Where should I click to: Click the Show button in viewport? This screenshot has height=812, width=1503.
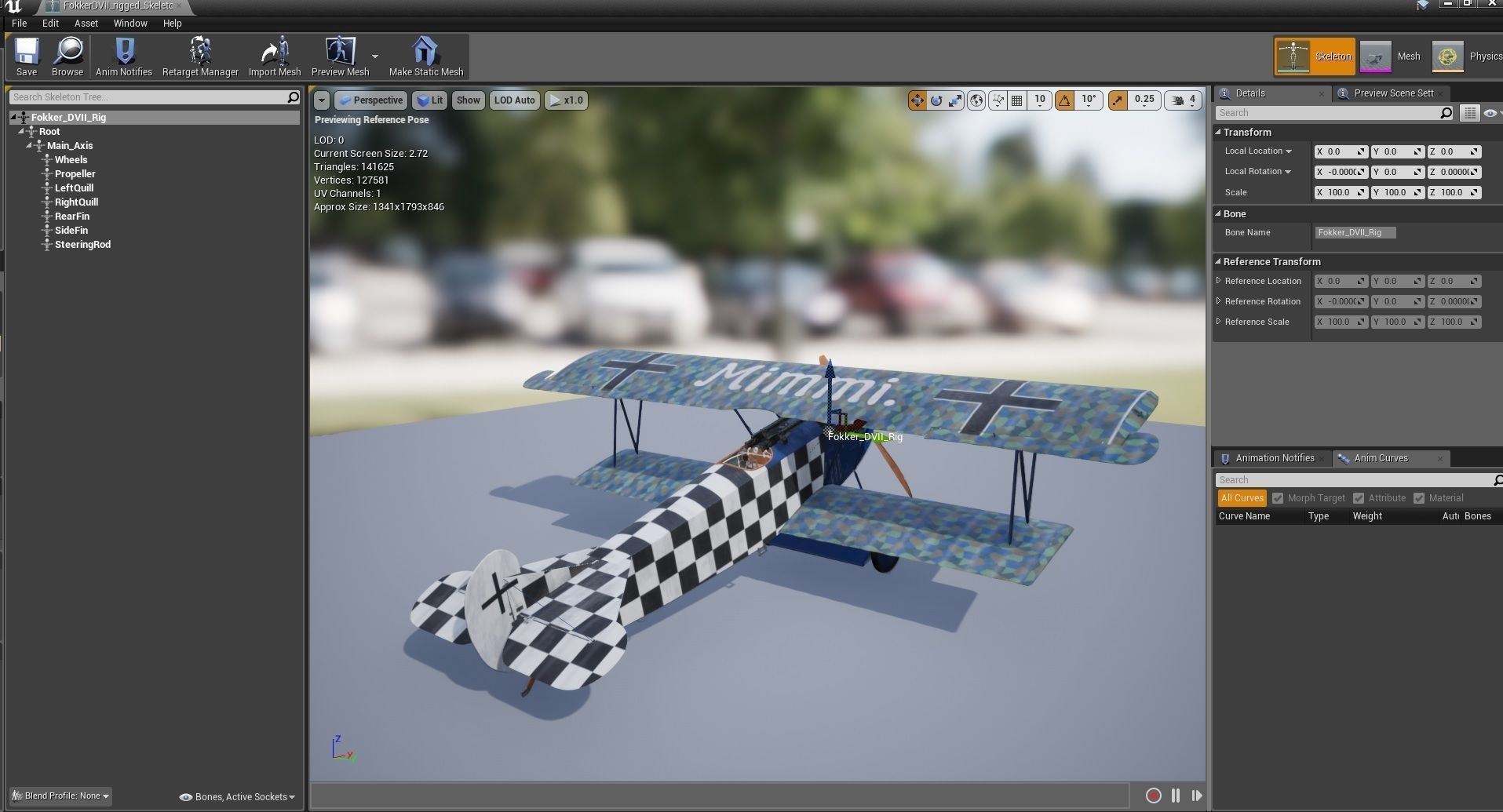(468, 100)
